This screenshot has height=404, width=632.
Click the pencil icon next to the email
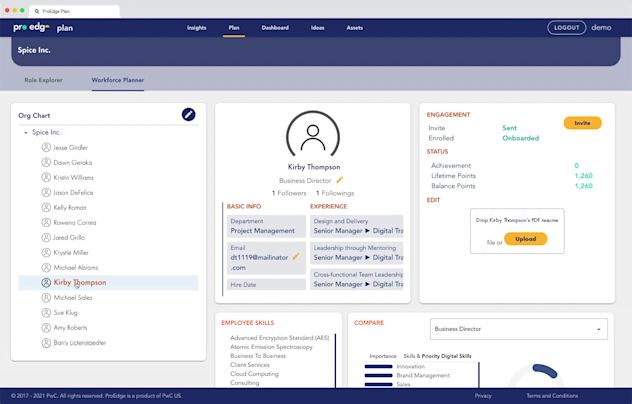pyautogui.click(x=296, y=256)
